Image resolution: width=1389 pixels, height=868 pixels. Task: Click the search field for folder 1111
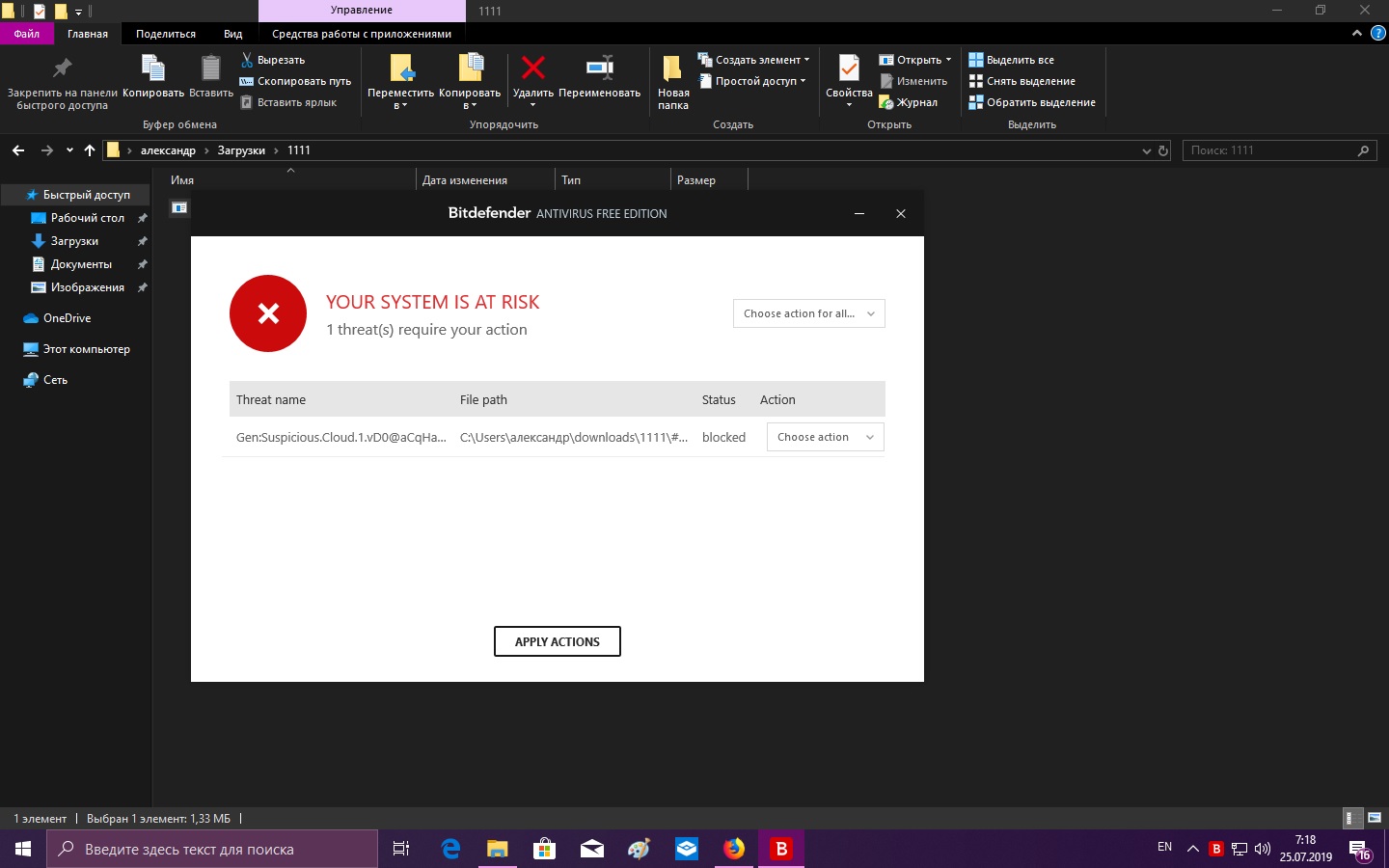[1268, 150]
